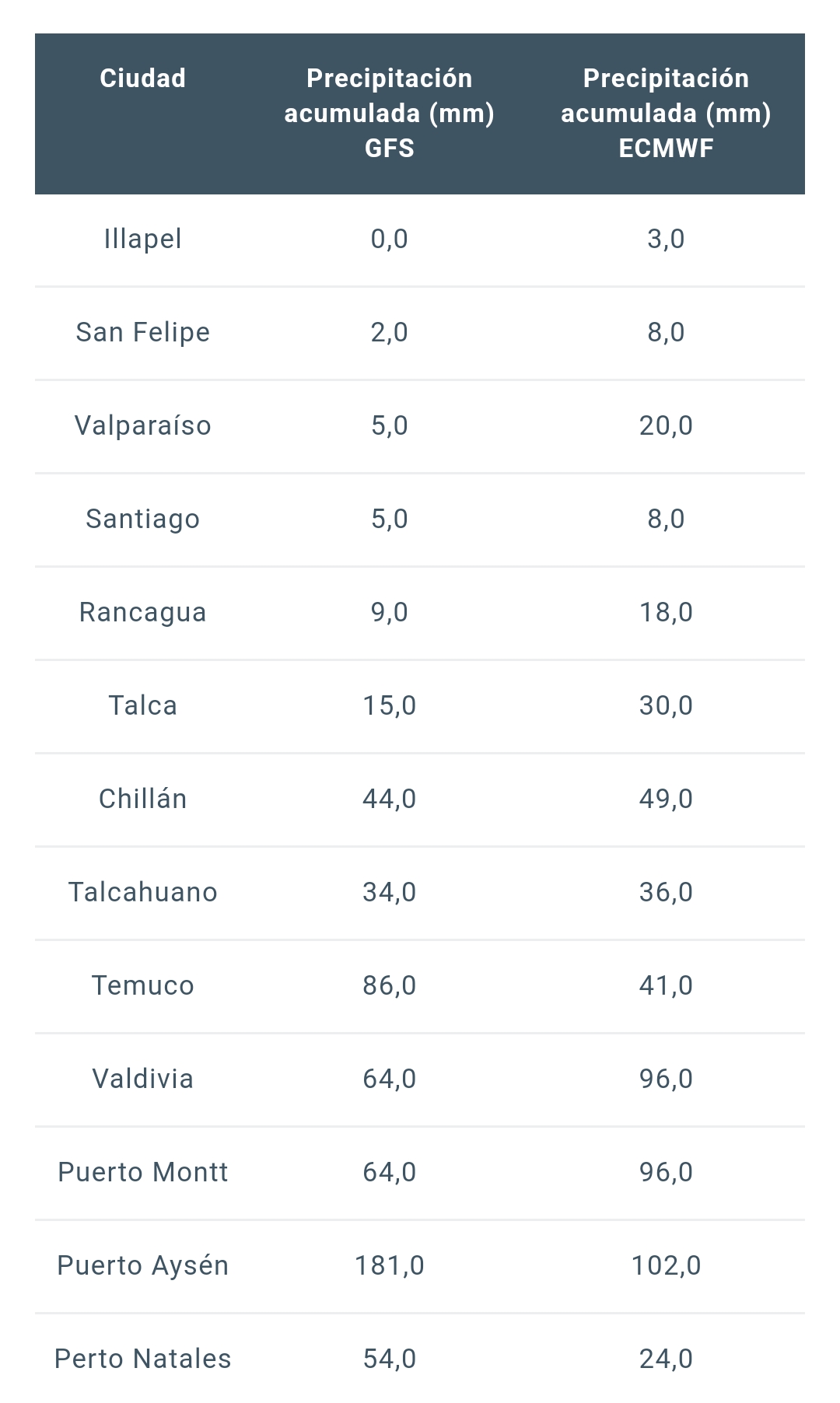Image resolution: width=840 pixels, height=1403 pixels.
Task: Click Talcahuano GFS value 34,0
Action: pyautogui.click(x=389, y=892)
